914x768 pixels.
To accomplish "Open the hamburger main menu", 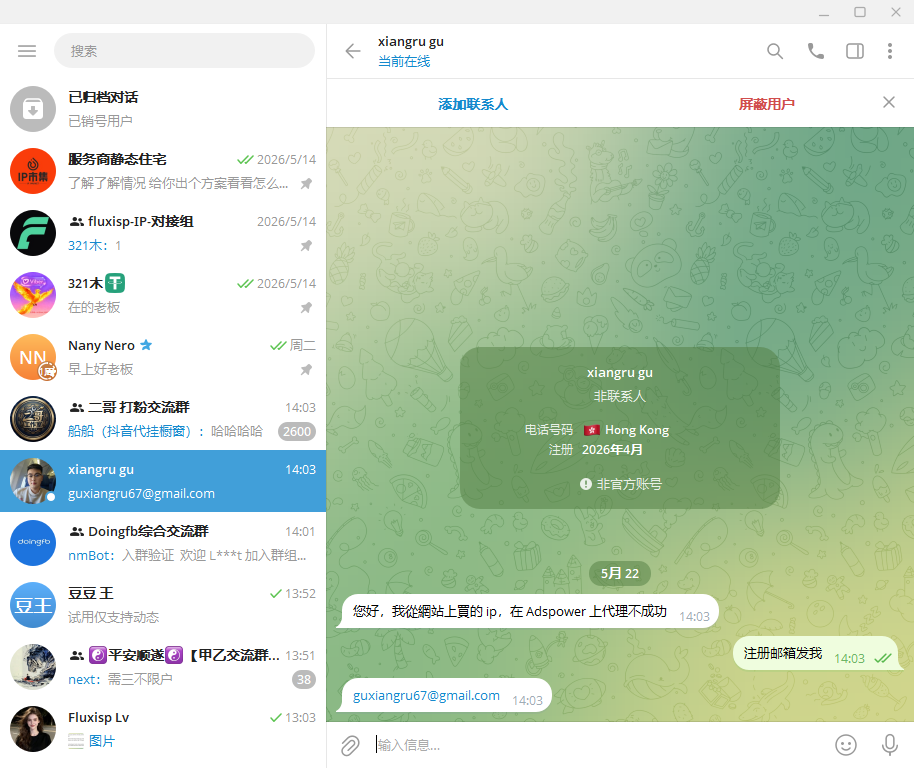I will coord(27,51).
